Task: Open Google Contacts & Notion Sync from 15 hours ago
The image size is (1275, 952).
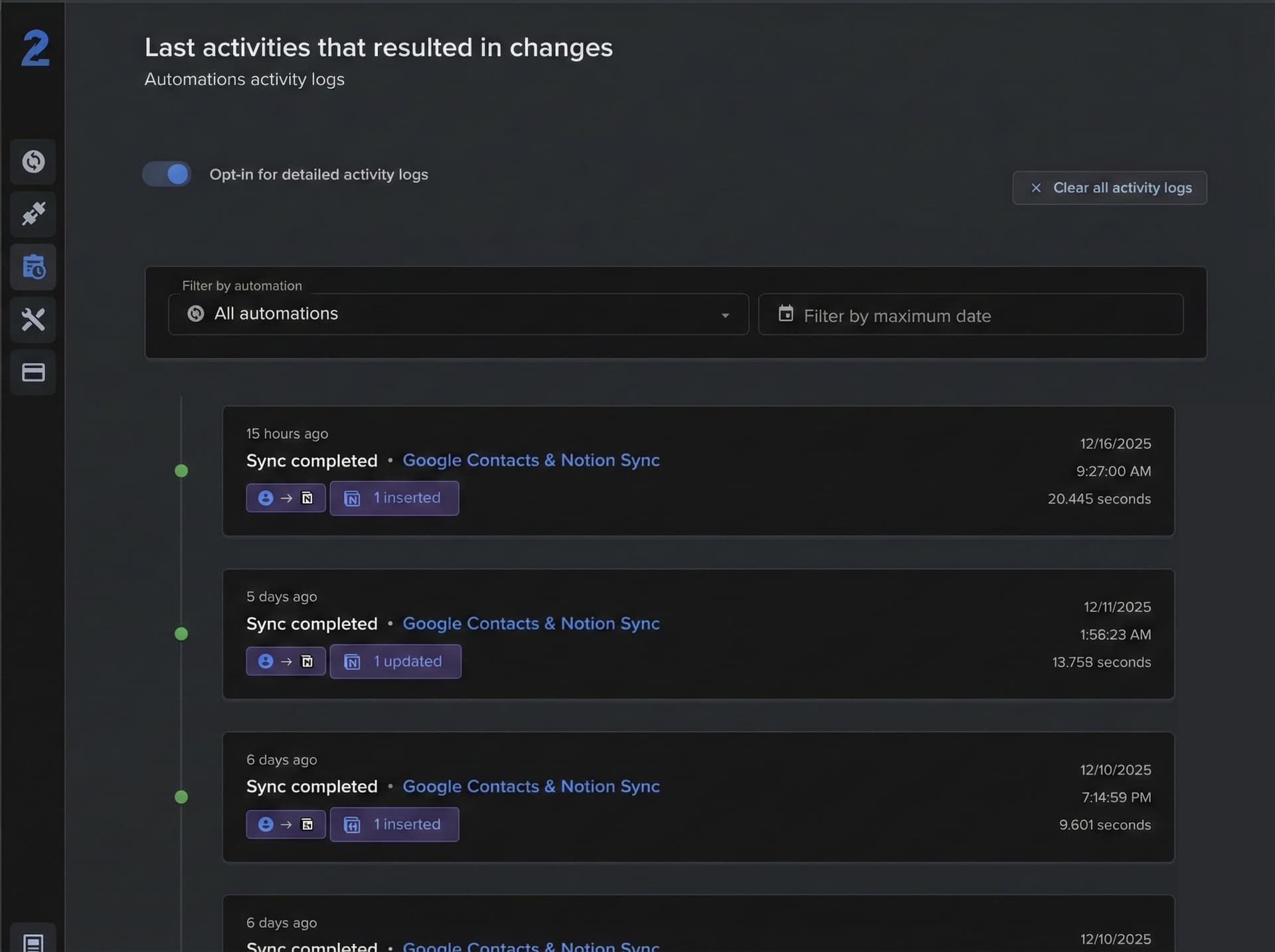Action: [531, 460]
